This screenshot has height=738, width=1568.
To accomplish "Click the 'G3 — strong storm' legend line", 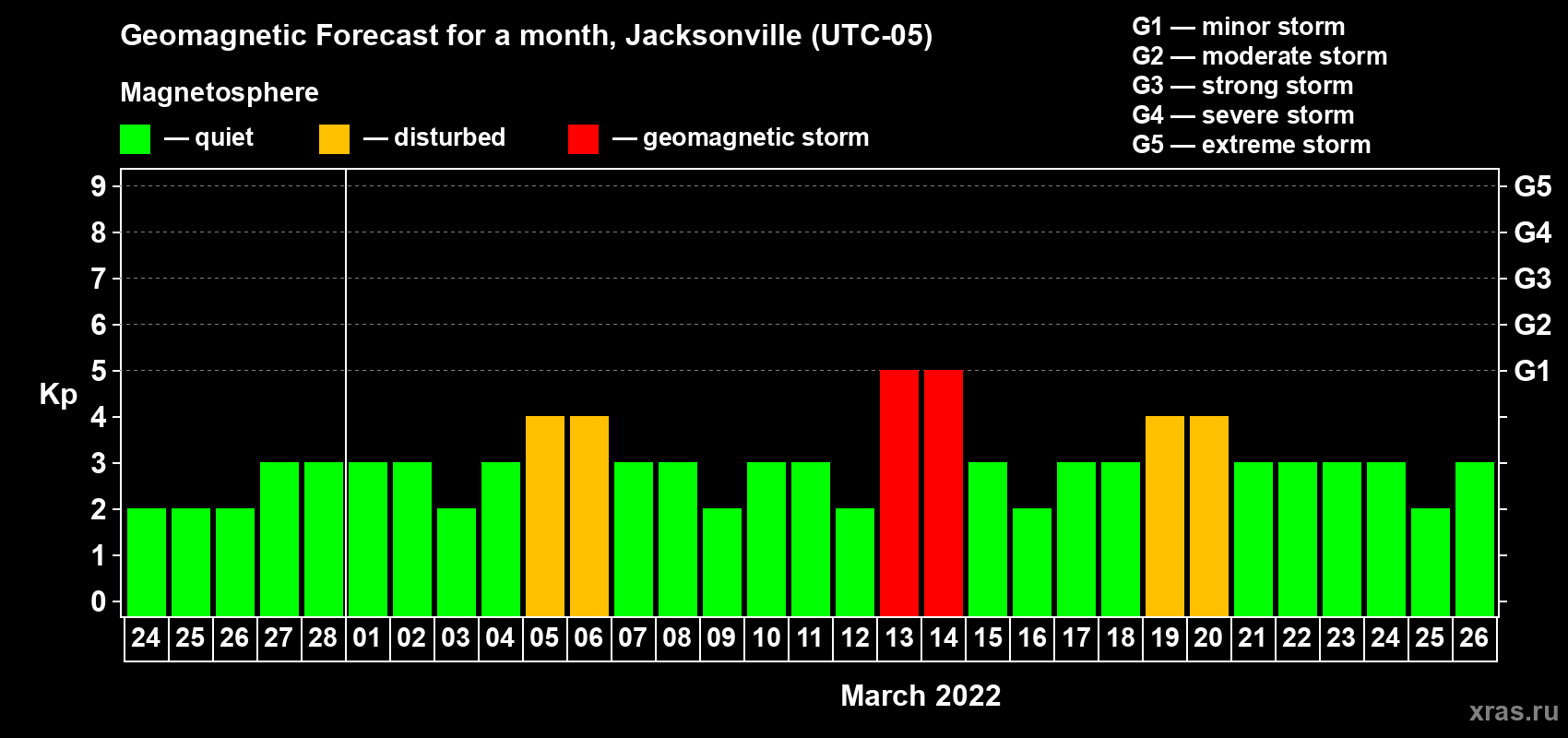I will click(1242, 86).
